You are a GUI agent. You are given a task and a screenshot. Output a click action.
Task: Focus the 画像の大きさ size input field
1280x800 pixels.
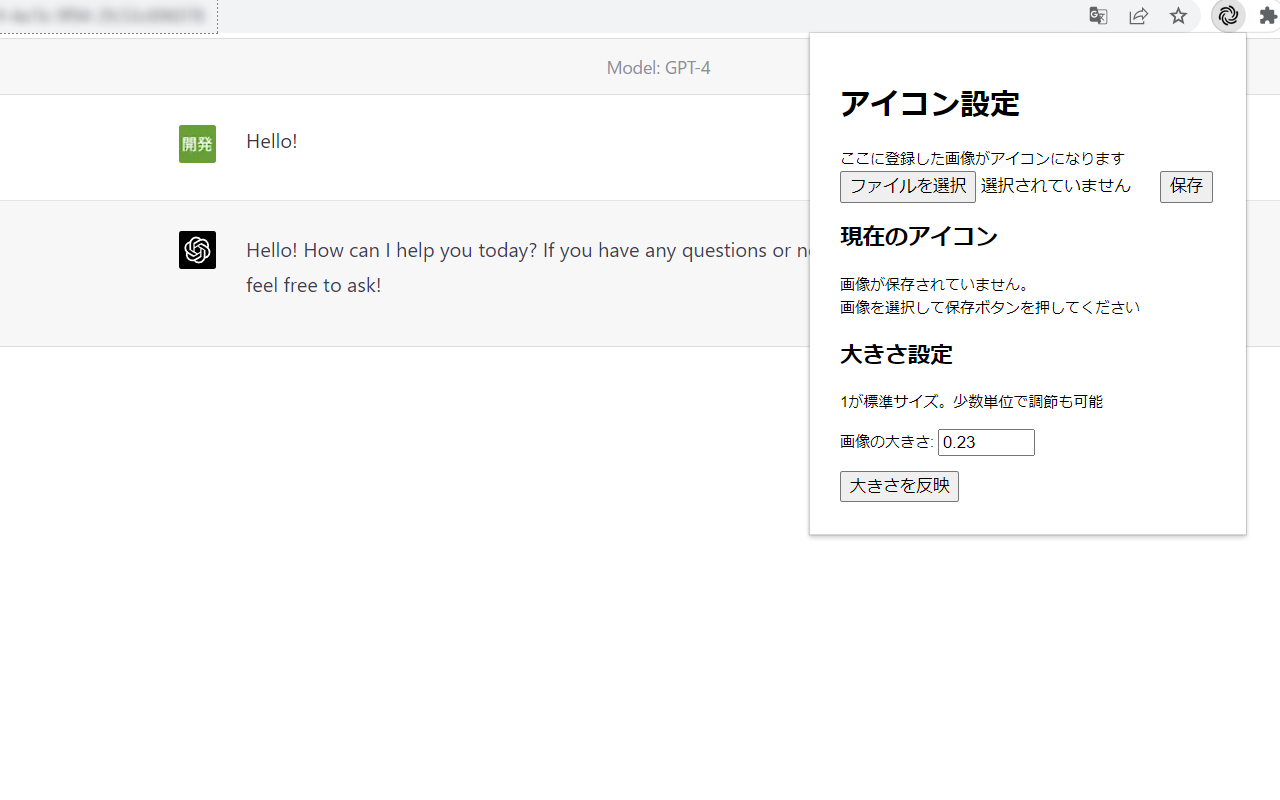[986, 443]
